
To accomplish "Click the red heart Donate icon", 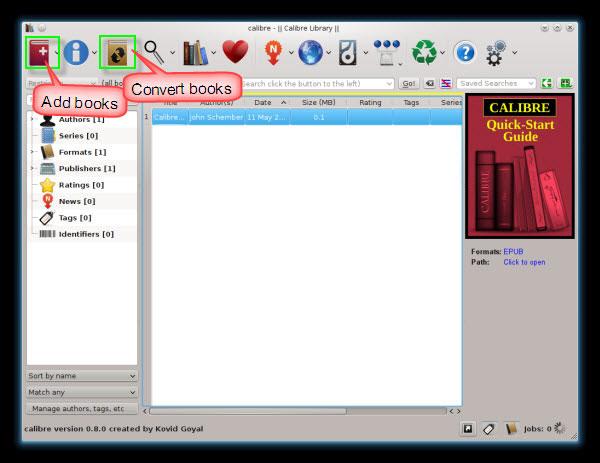I will coord(235,52).
